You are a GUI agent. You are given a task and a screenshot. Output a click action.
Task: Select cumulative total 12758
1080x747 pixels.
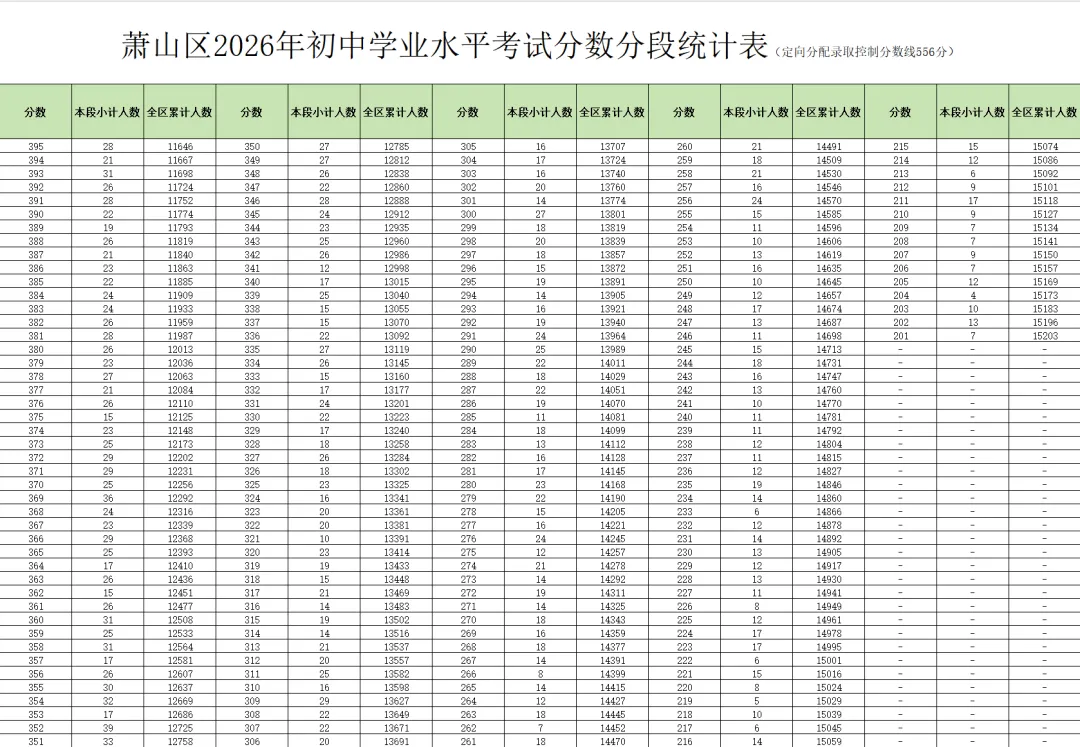coord(180,741)
